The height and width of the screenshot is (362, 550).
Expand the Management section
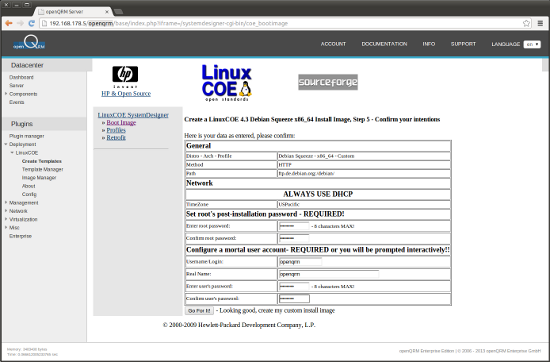[x=6, y=202]
